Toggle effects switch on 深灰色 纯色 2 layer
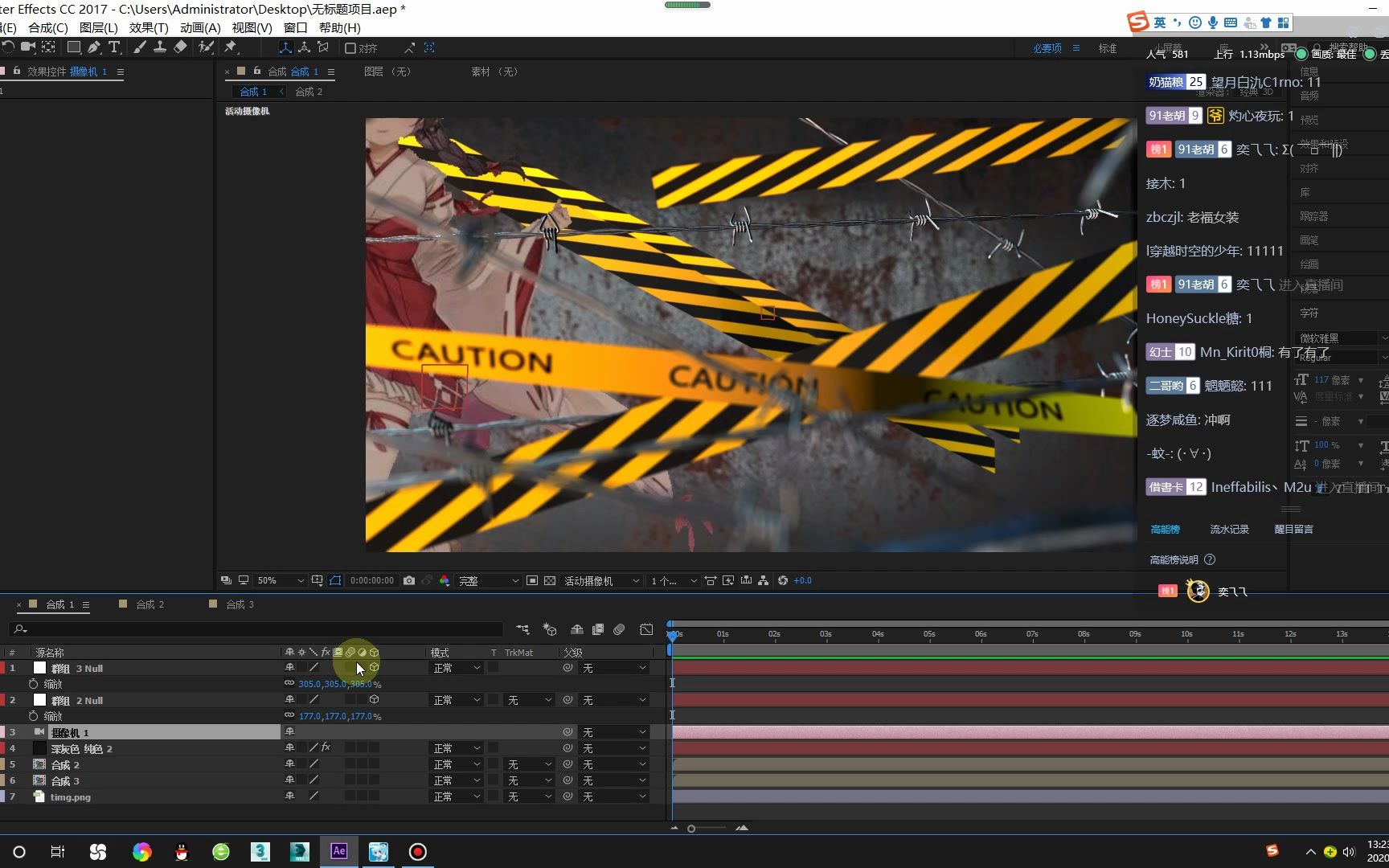The height and width of the screenshot is (868, 1389). (326, 748)
